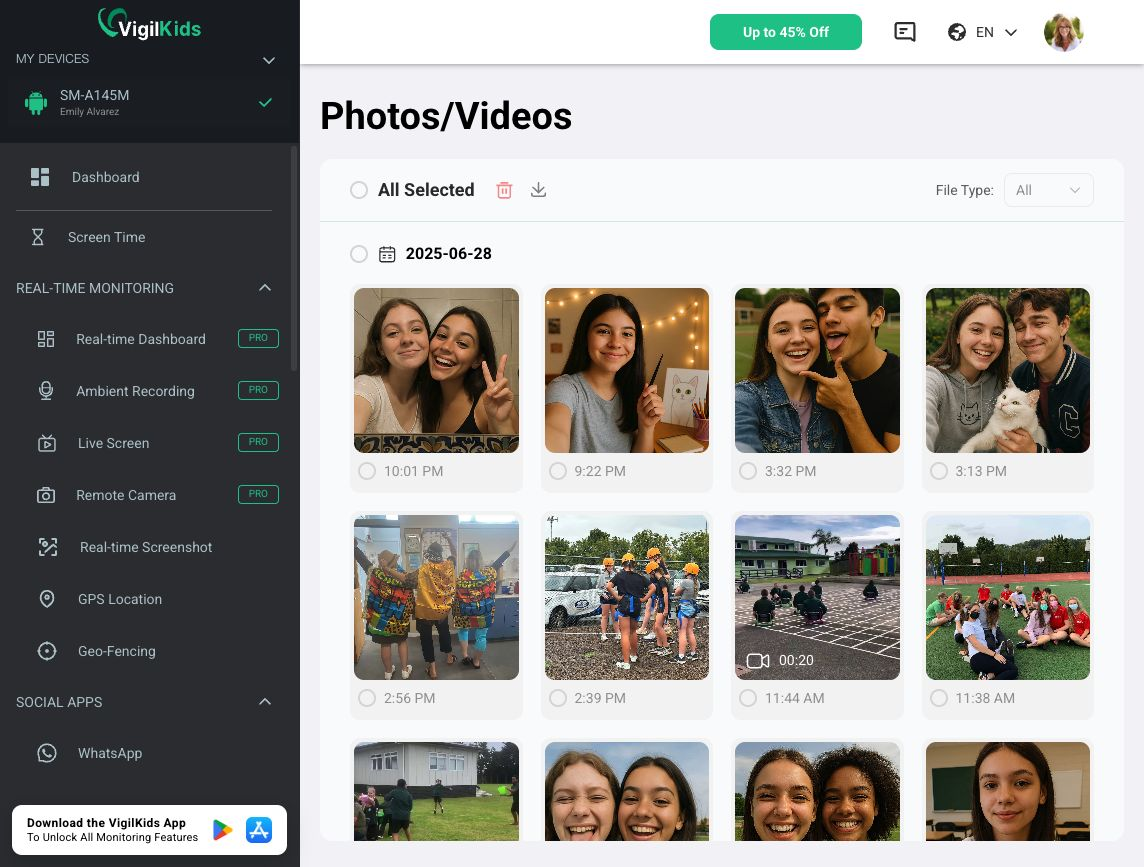
Task: Select the 9:22 PM photo checkbox
Action: pos(557,471)
